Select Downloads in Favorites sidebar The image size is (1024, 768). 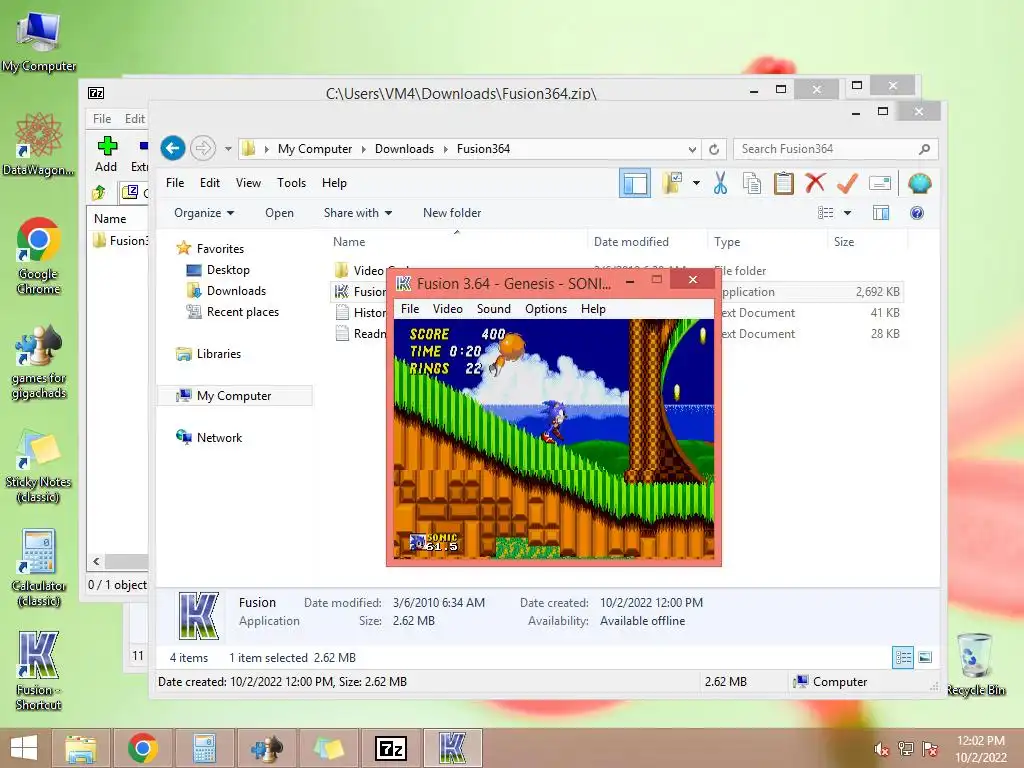click(236, 291)
